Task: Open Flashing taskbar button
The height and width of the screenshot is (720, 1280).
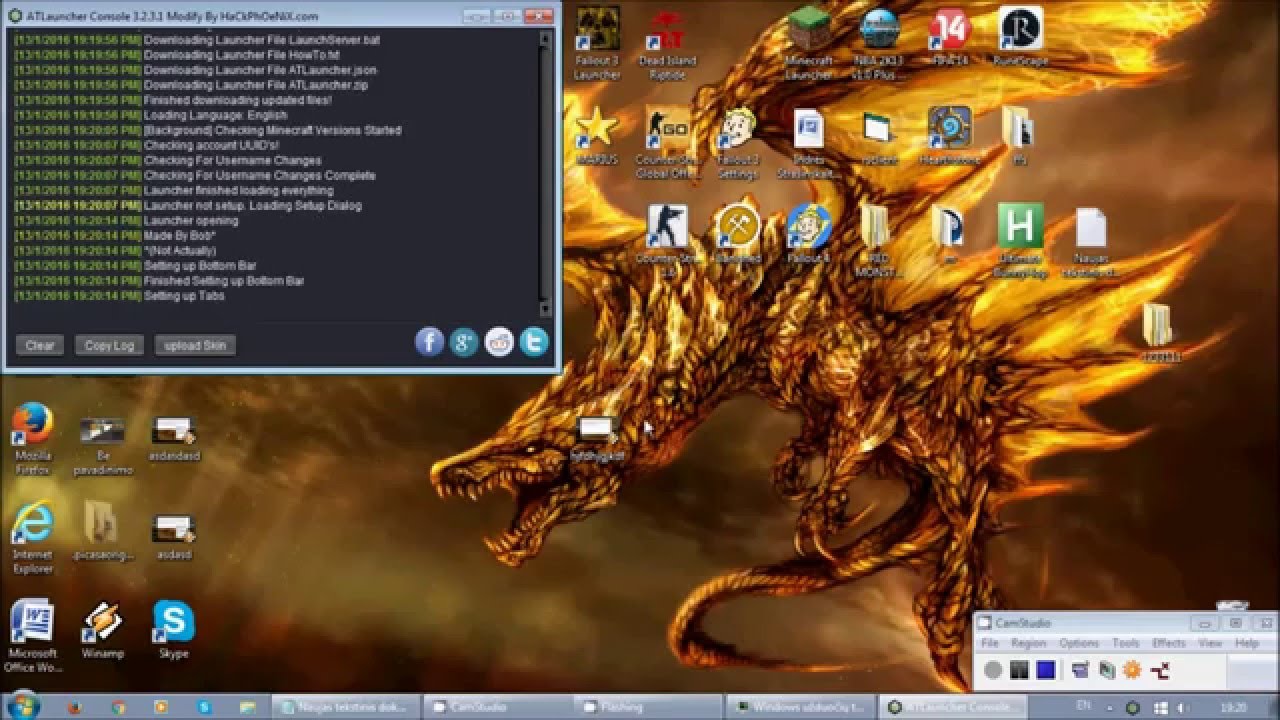Action: pyautogui.click(x=649, y=707)
